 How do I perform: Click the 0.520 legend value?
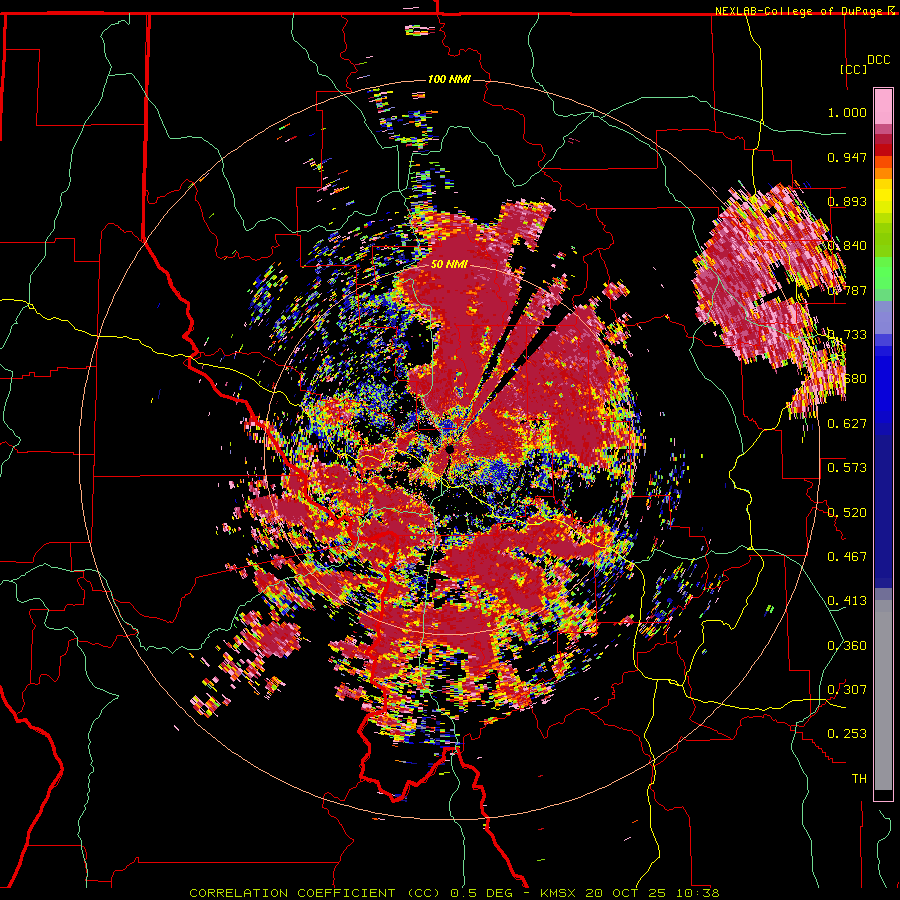pyautogui.click(x=847, y=513)
